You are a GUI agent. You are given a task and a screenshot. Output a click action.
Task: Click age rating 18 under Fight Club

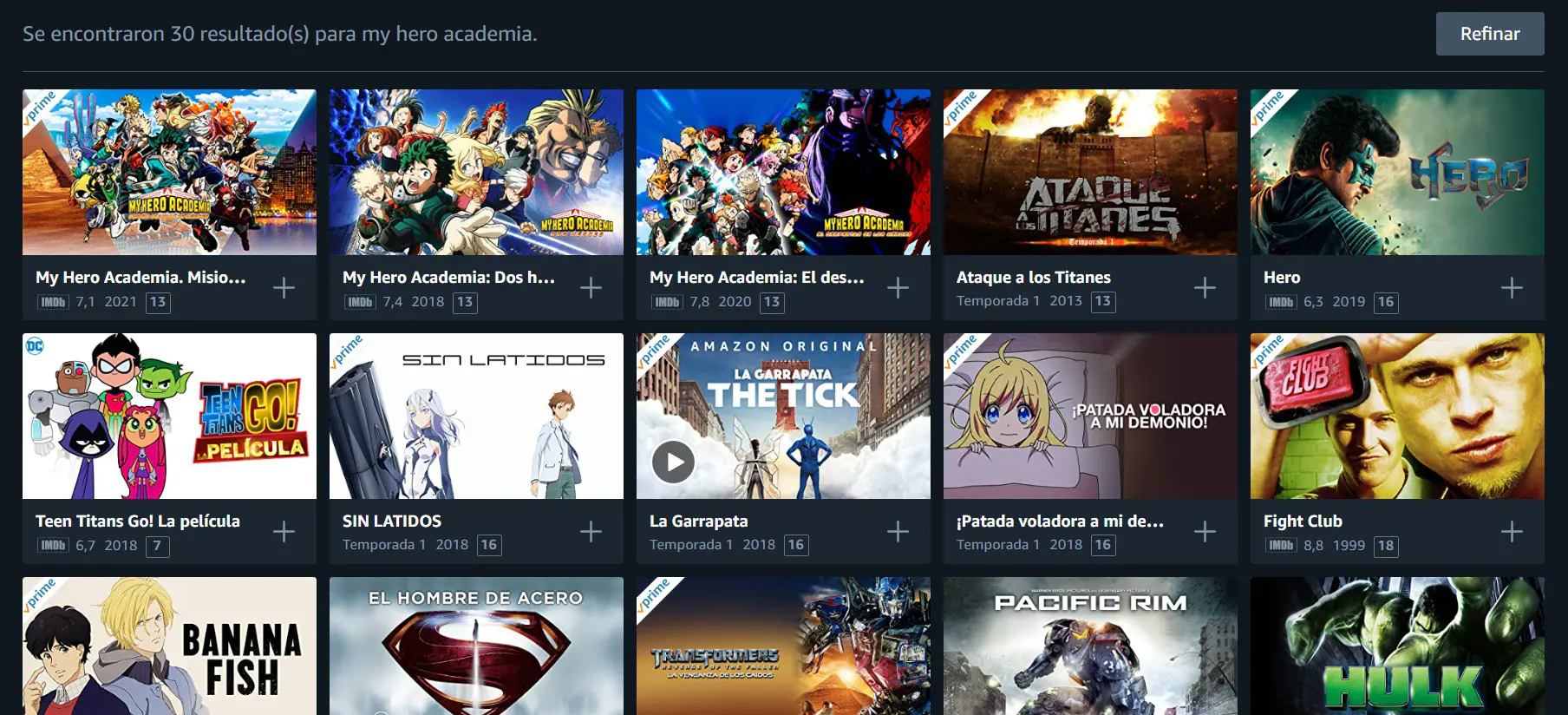pos(1386,546)
